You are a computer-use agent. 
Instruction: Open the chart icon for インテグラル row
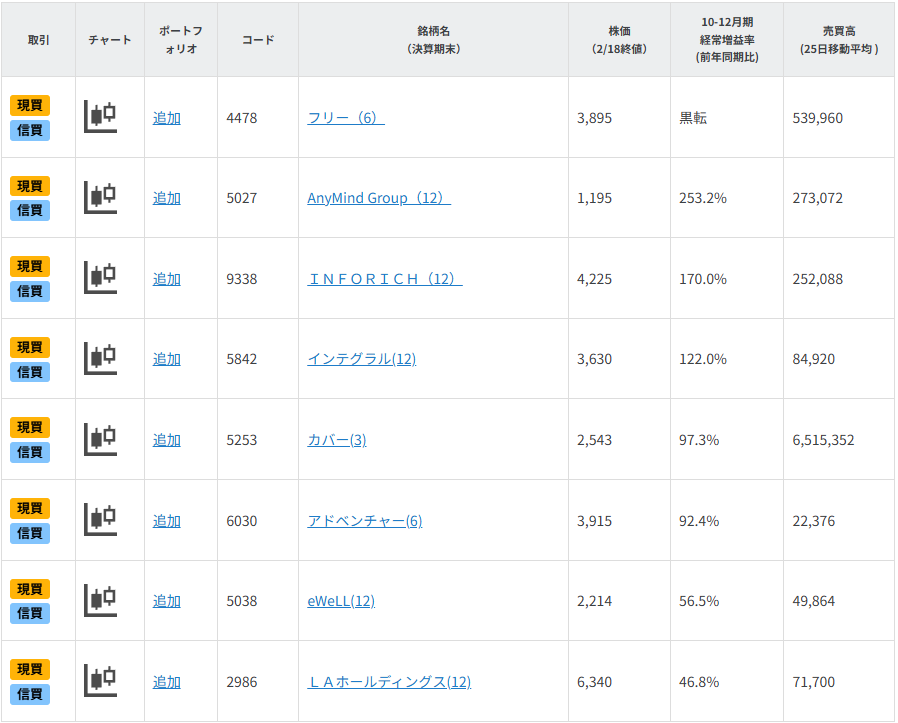(x=100, y=359)
